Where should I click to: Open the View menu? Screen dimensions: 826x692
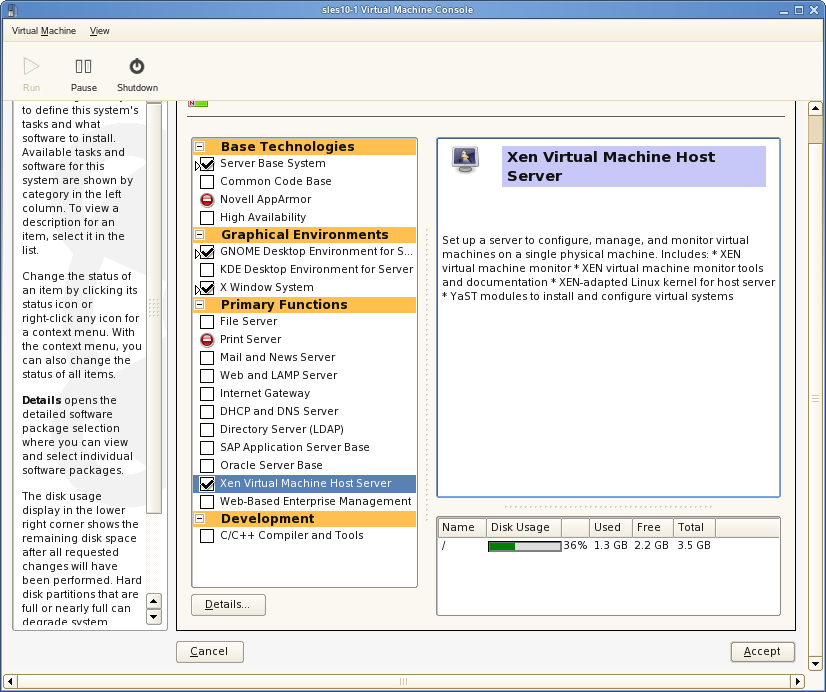100,31
